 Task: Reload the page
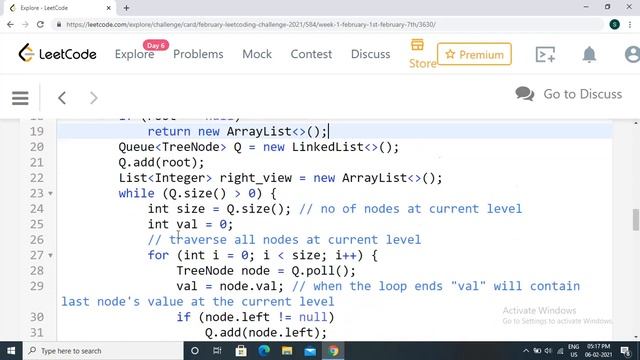point(40,24)
